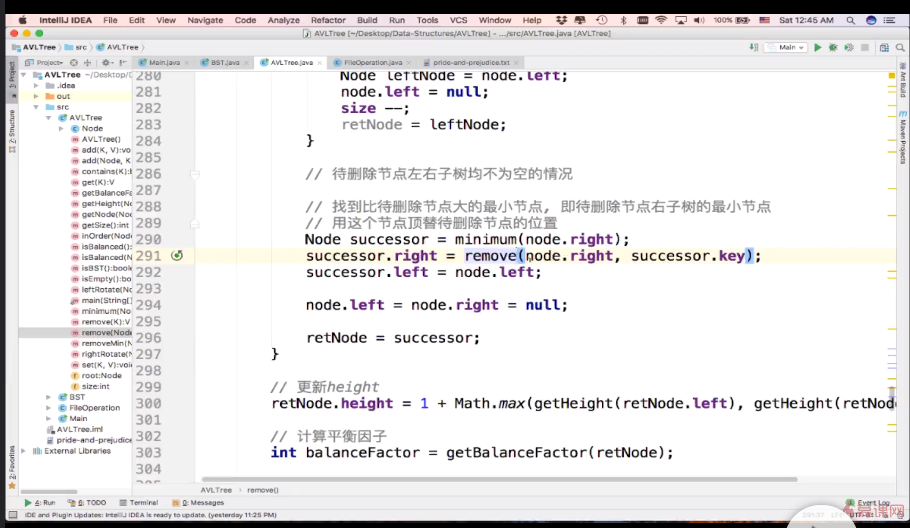Open the Project view mode dropdown

45,63
